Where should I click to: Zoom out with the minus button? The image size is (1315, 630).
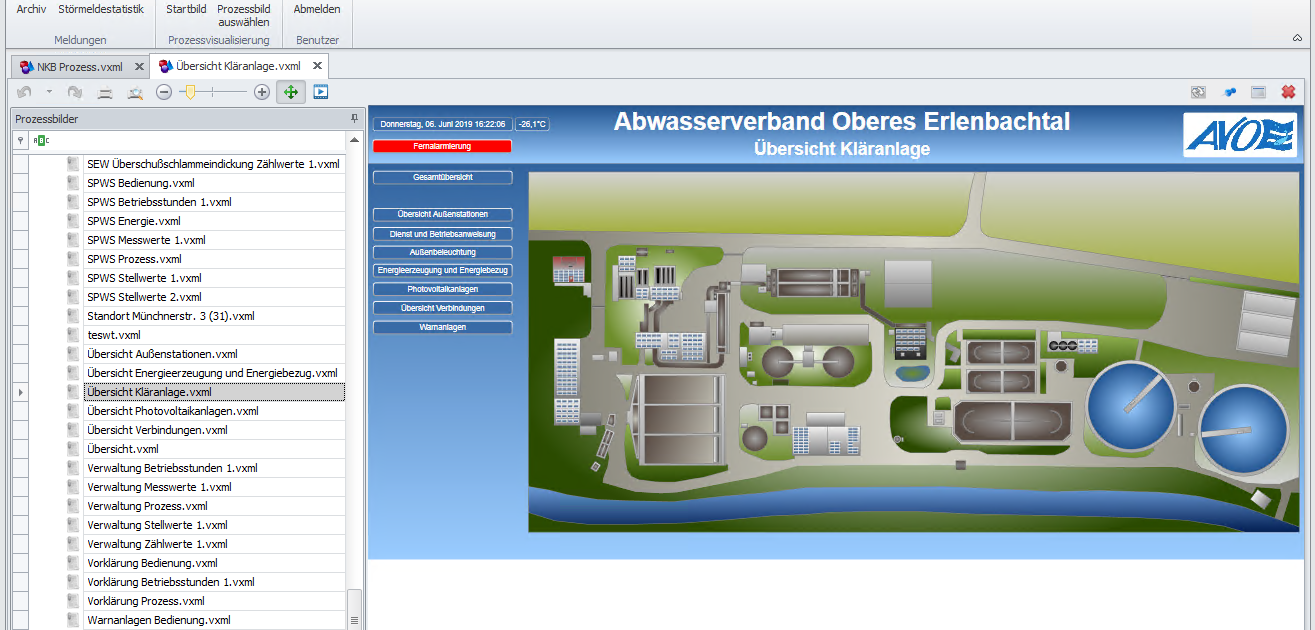164,92
